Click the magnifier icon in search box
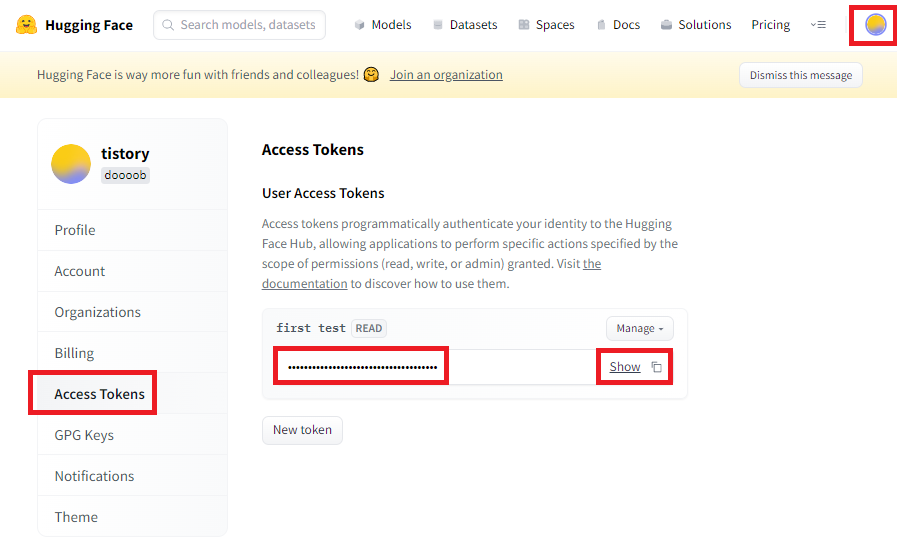Viewport: 897px width, 550px height. tap(168, 25)
